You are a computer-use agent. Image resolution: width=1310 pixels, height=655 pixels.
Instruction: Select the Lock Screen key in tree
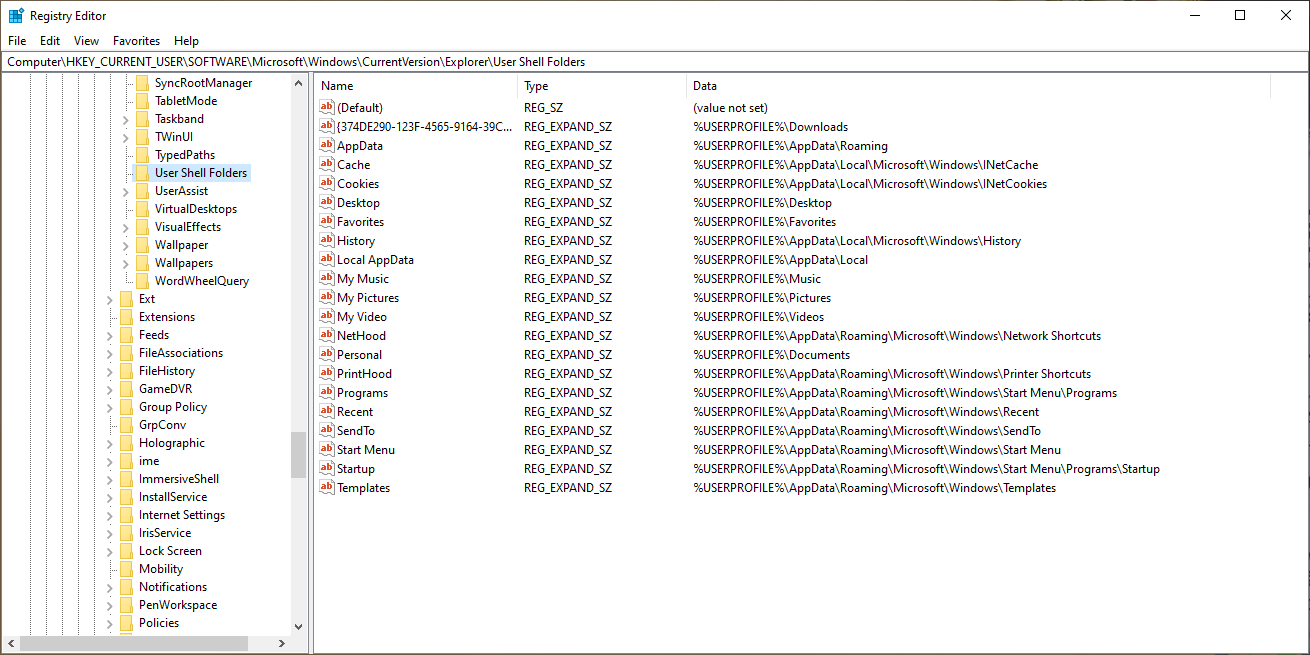pos(170,551)
